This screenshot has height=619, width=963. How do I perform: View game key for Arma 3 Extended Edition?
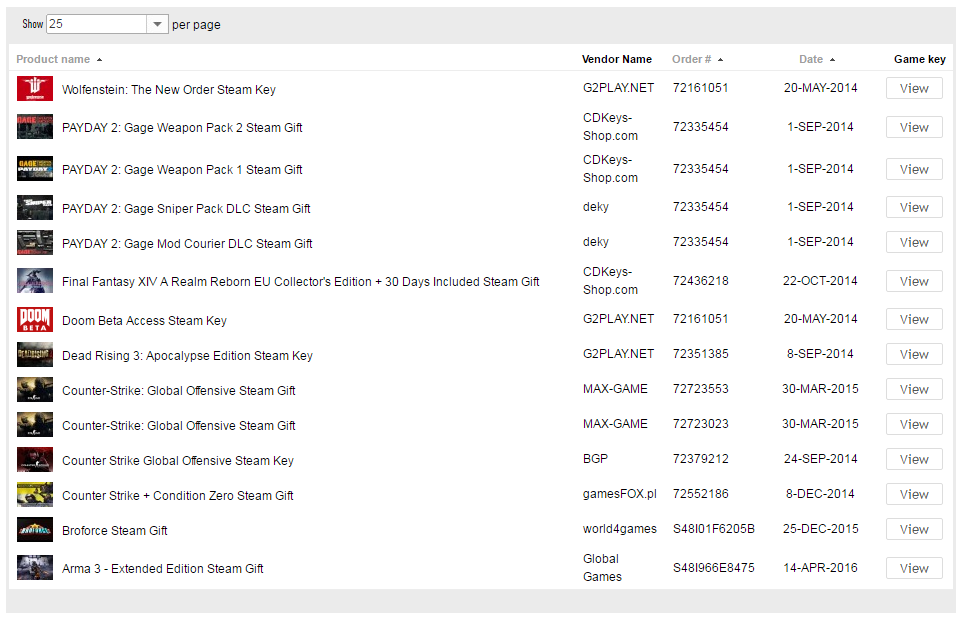tap(914, 568)
